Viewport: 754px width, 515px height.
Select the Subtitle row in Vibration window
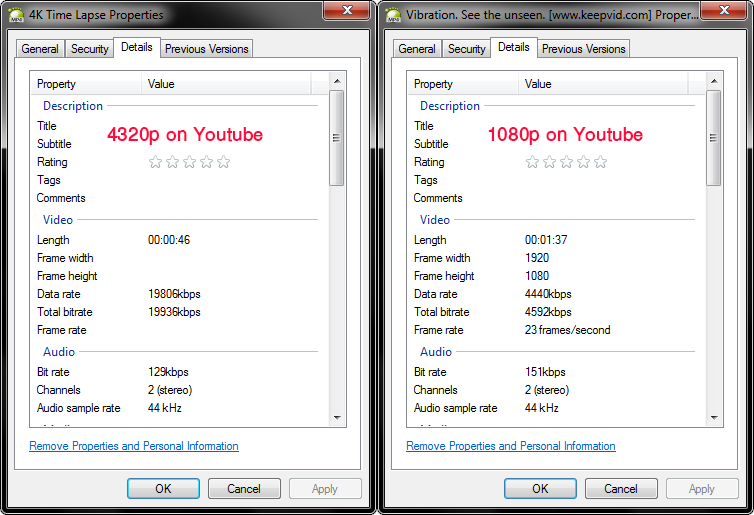click(x=556, y=144)
